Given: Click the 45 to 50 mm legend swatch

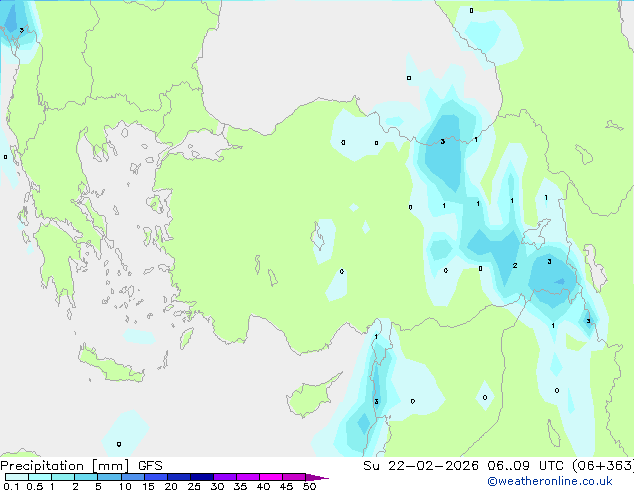Looking at the screenshot, I should [294, 477].
